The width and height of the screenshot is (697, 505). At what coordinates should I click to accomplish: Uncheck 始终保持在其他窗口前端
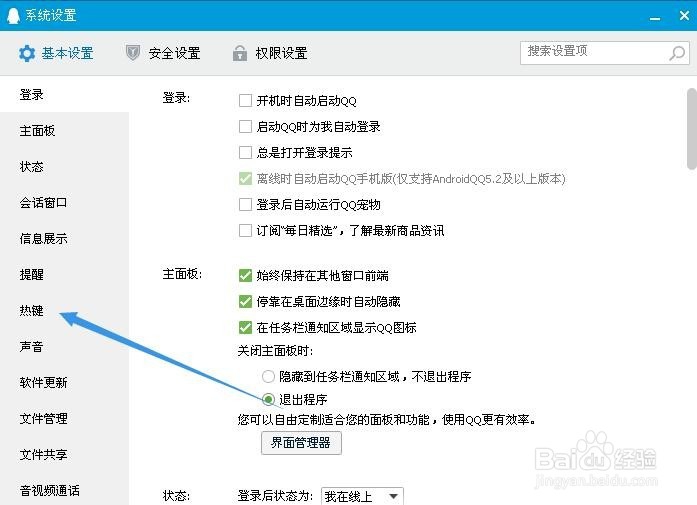coord(245,276)
